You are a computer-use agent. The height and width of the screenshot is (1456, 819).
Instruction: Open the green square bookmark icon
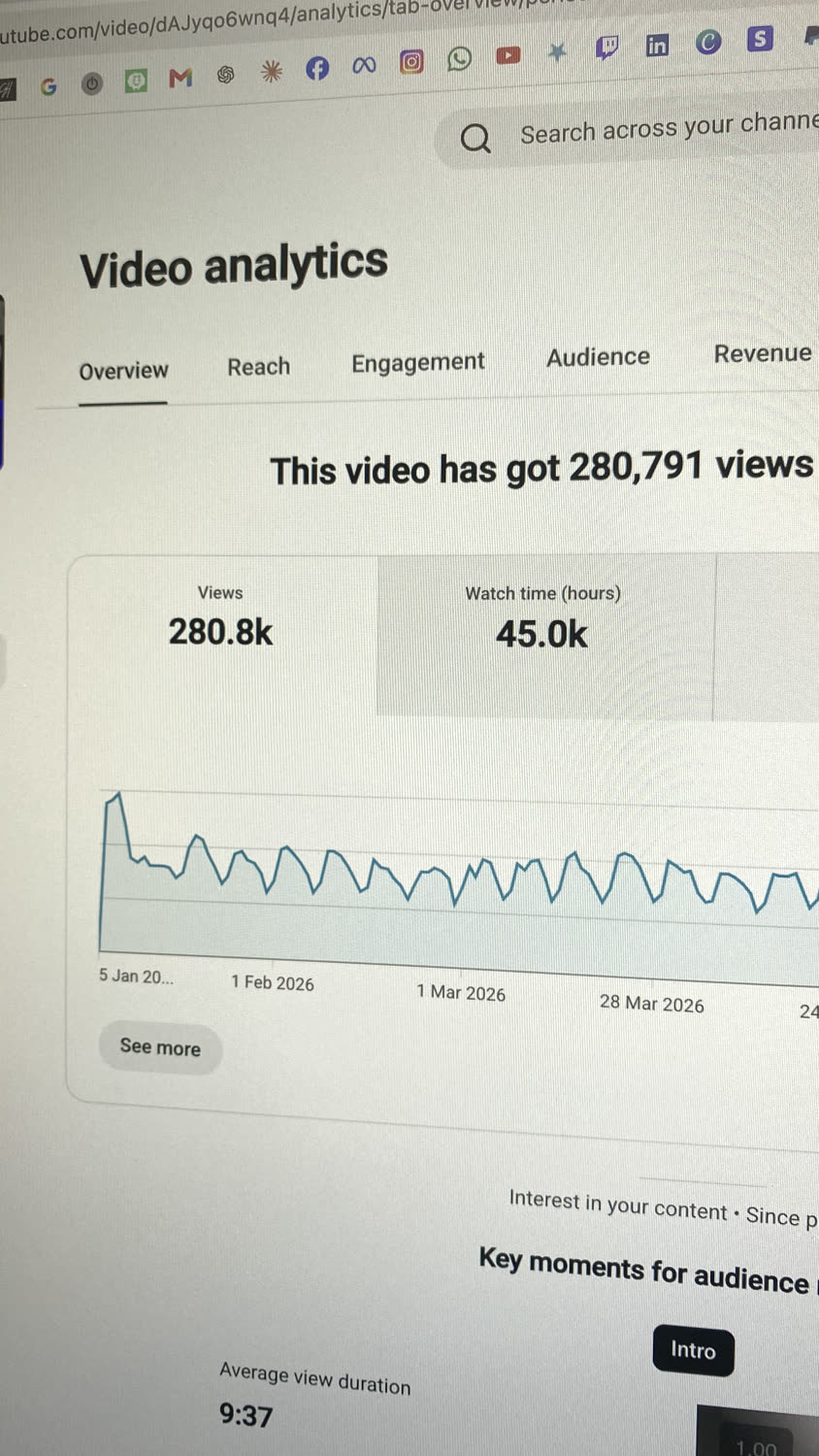pos(136,81)
